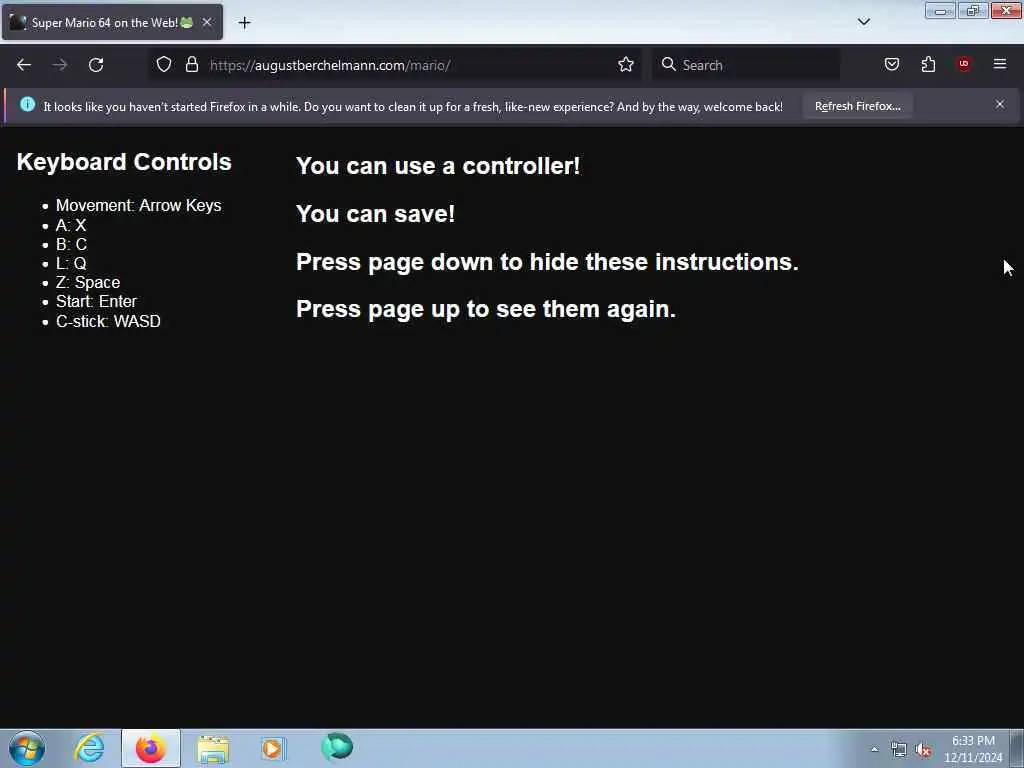Click 'You can save!' text
Image resolution: width=1024 pixels, height=768 pixels.
coord(376,214)
